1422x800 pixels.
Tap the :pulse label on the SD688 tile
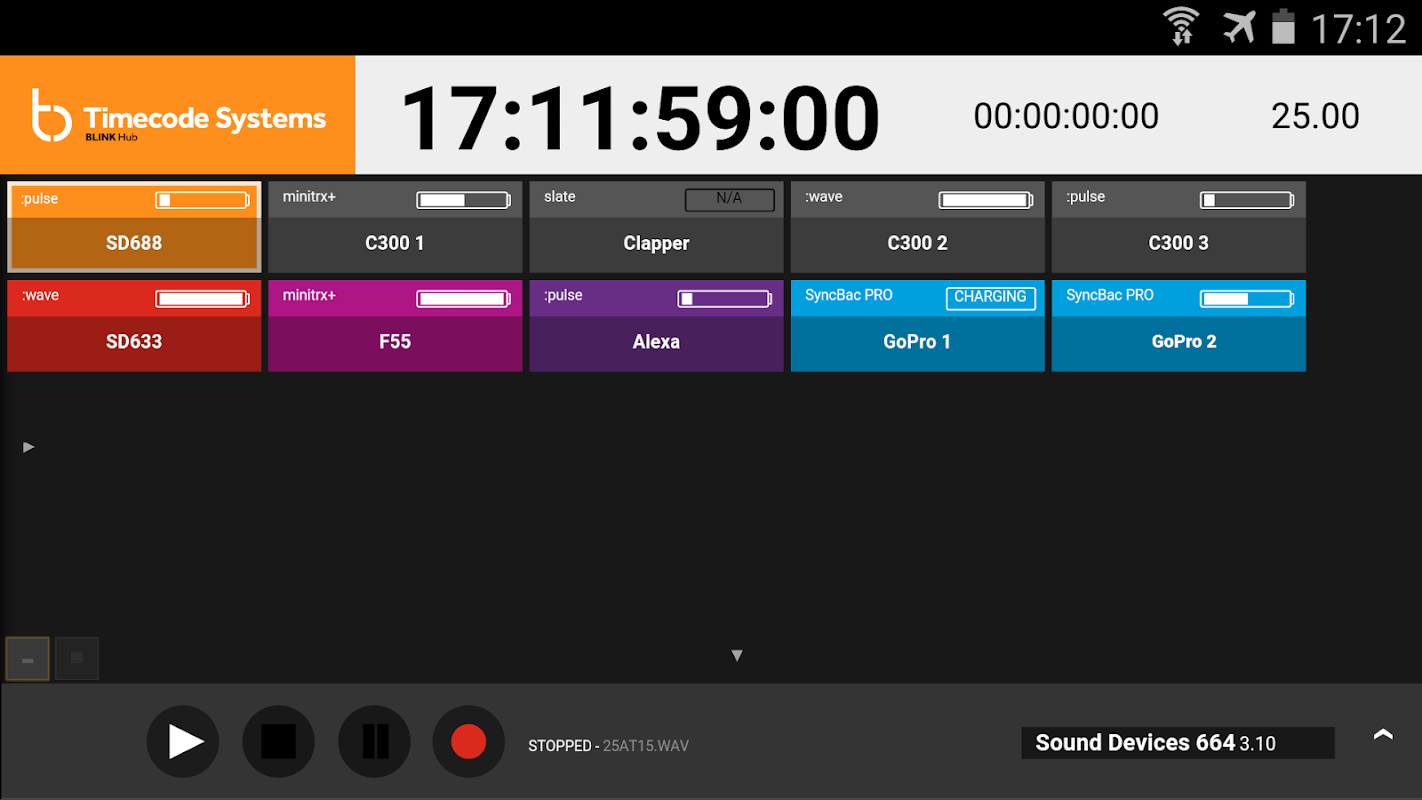(40, 199)
